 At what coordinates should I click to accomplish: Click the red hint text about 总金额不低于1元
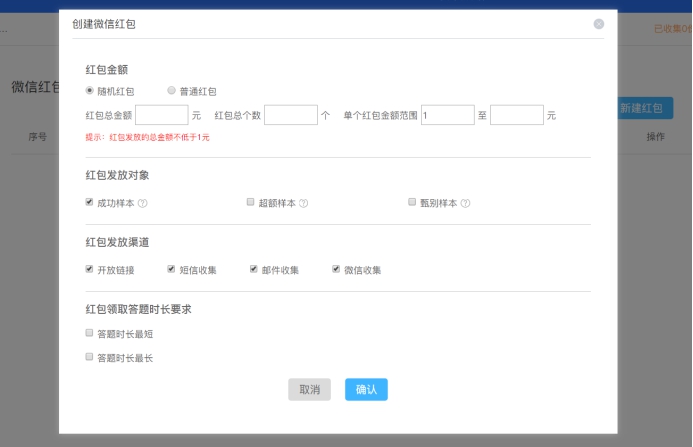click(148, 138)
